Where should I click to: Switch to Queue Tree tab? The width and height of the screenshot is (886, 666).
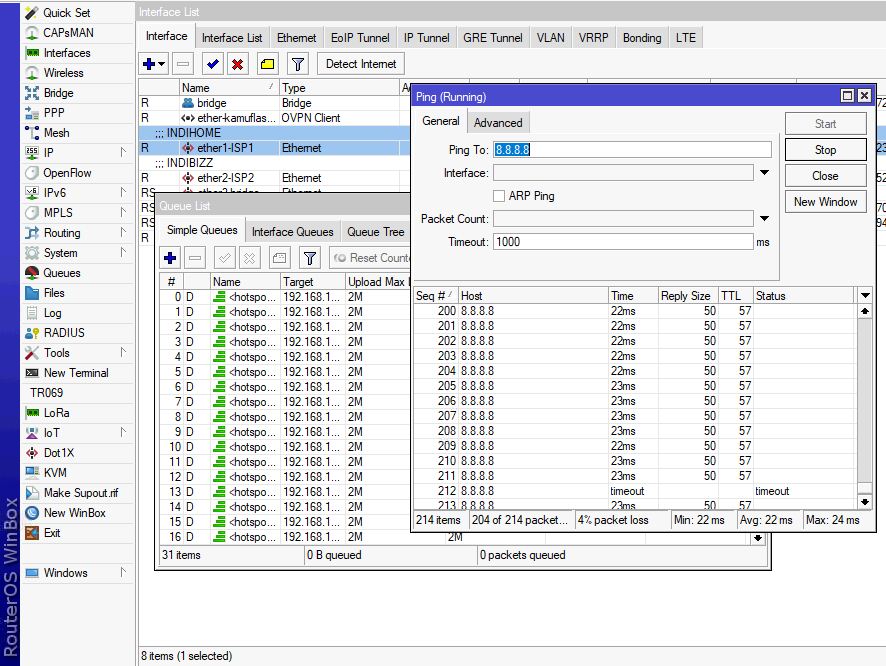coord(375,232)
